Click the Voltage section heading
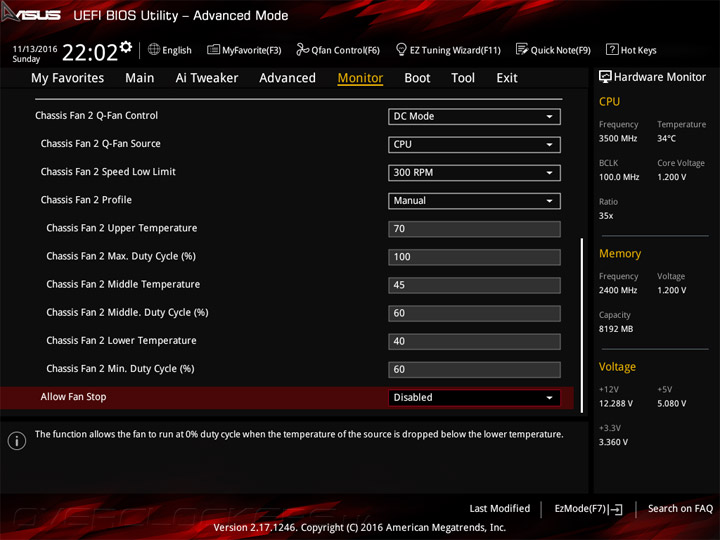The width and height of the screenshot is (720, 540). (x=617, y=367)
